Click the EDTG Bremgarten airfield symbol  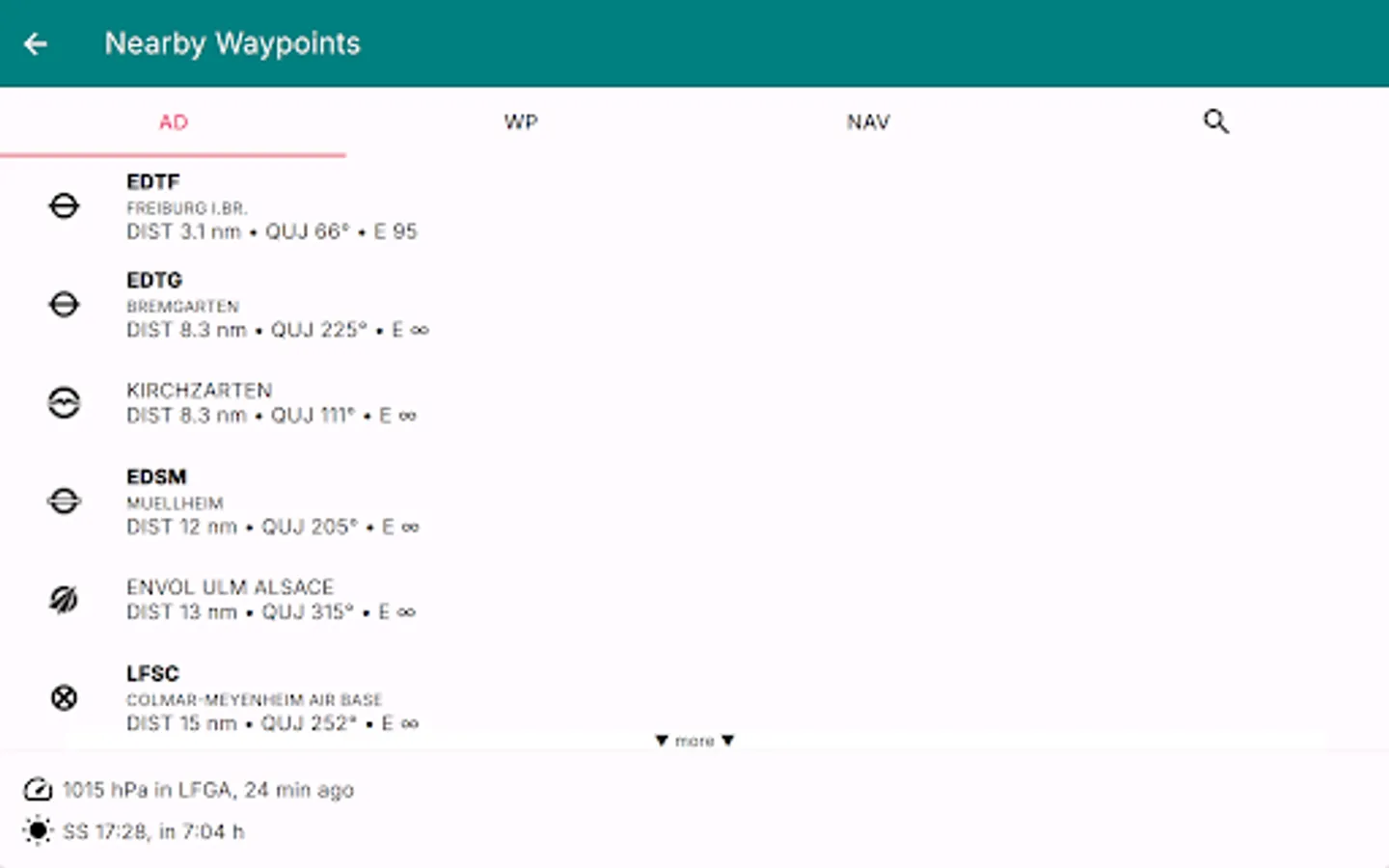tap(64, 304)
